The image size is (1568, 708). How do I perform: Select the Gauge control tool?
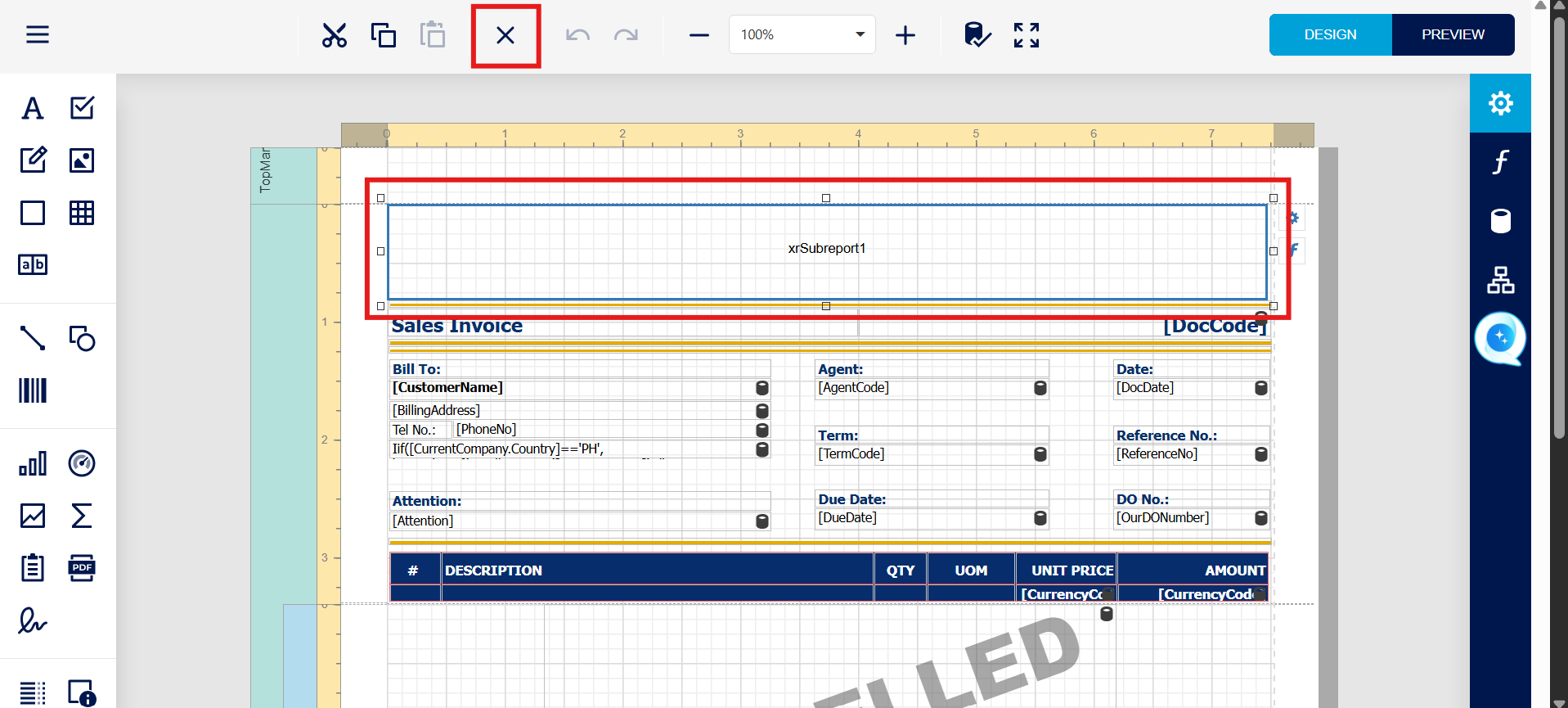[82, 463]
